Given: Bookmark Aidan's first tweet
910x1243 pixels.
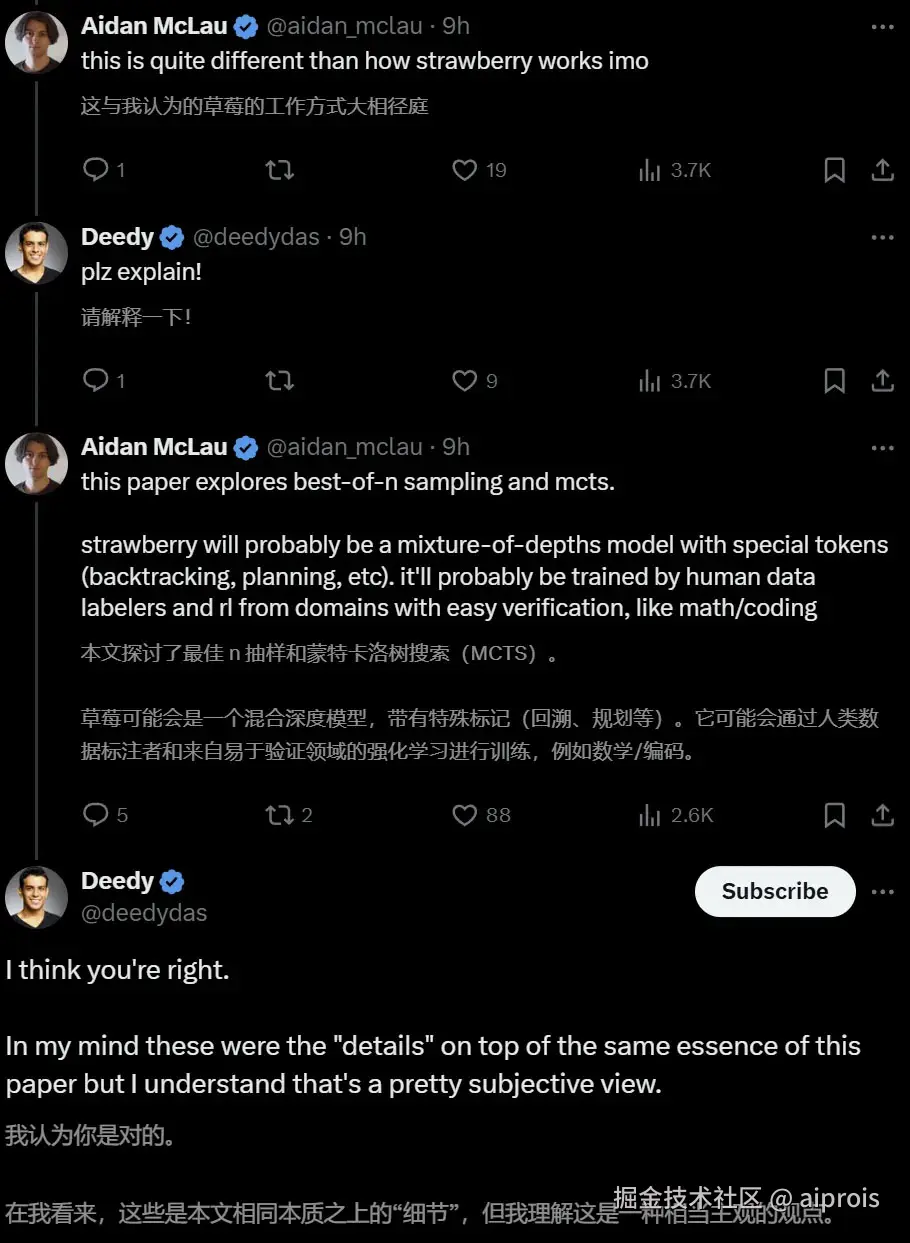Looking at the screenshot, I should point(834,170).
